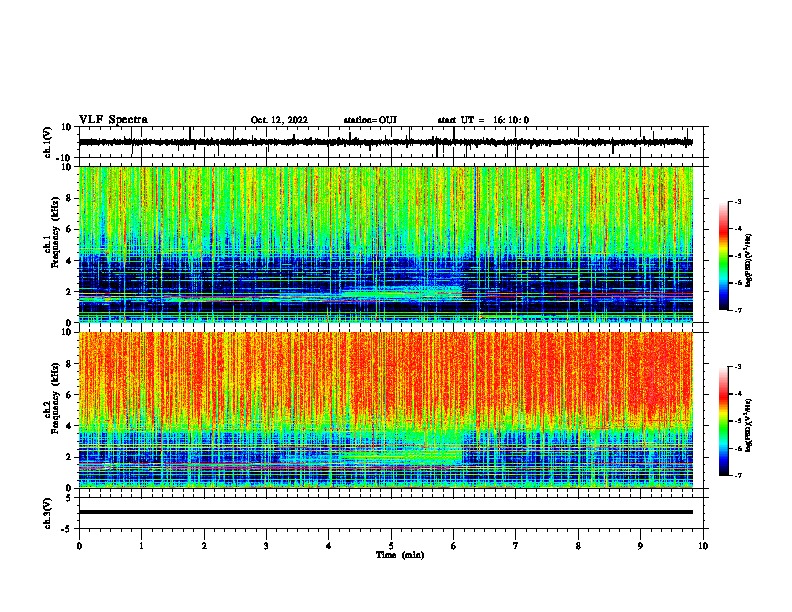Click the '8' kHz tick on ch.1 spectrogram
The width and height of the screenshot is (792, 612).
click(x=69, y=198)
